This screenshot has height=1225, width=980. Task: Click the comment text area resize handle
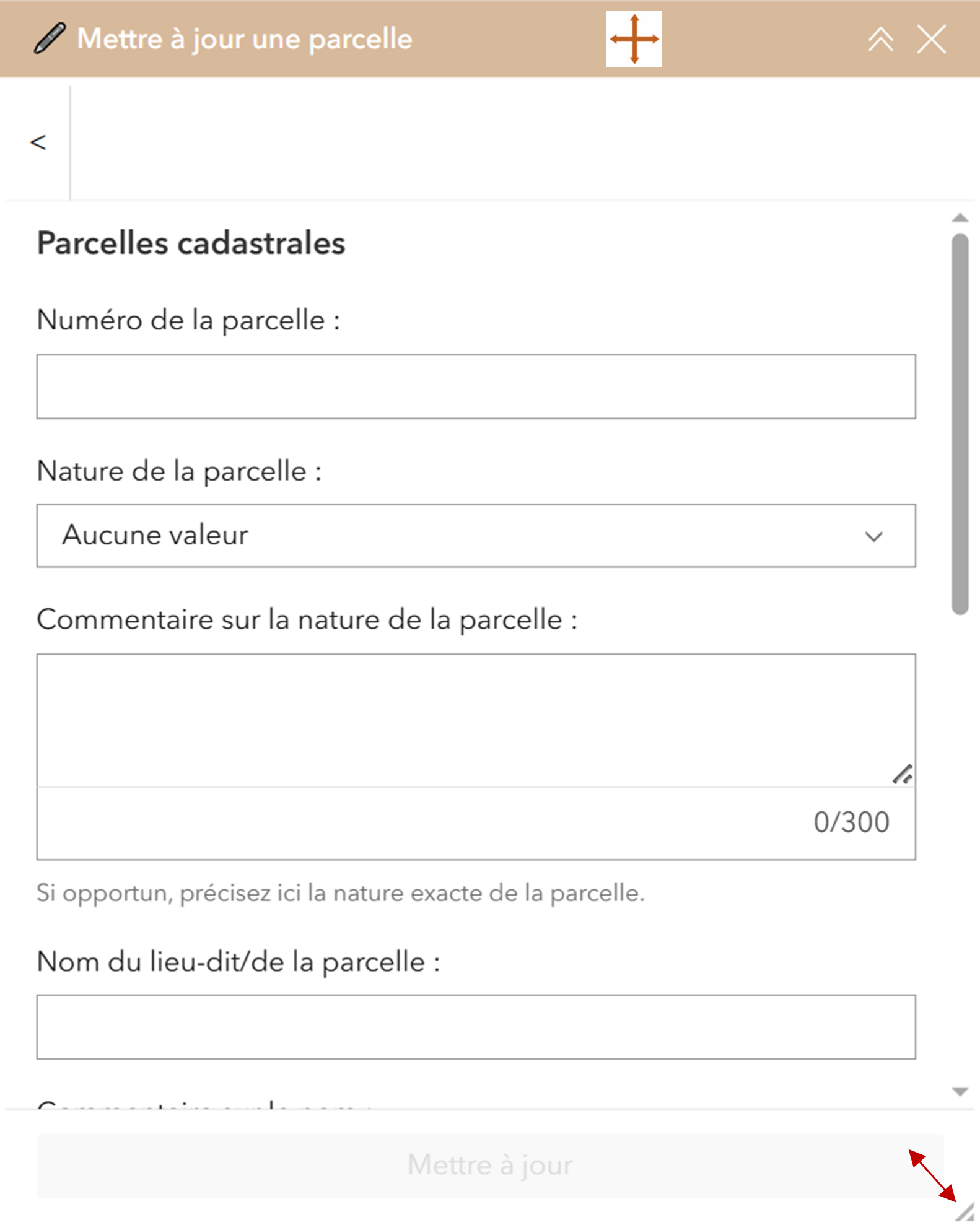coord(903,774)
